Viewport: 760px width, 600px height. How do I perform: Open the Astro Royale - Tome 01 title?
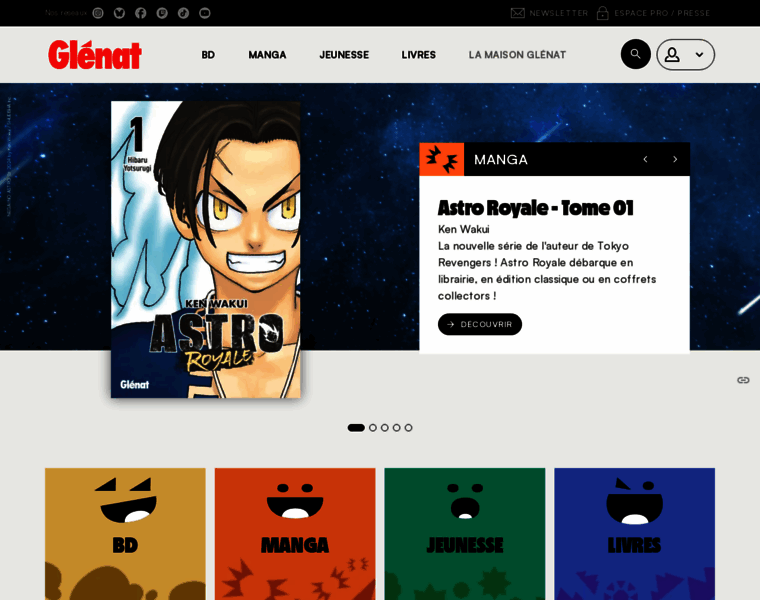536,208
